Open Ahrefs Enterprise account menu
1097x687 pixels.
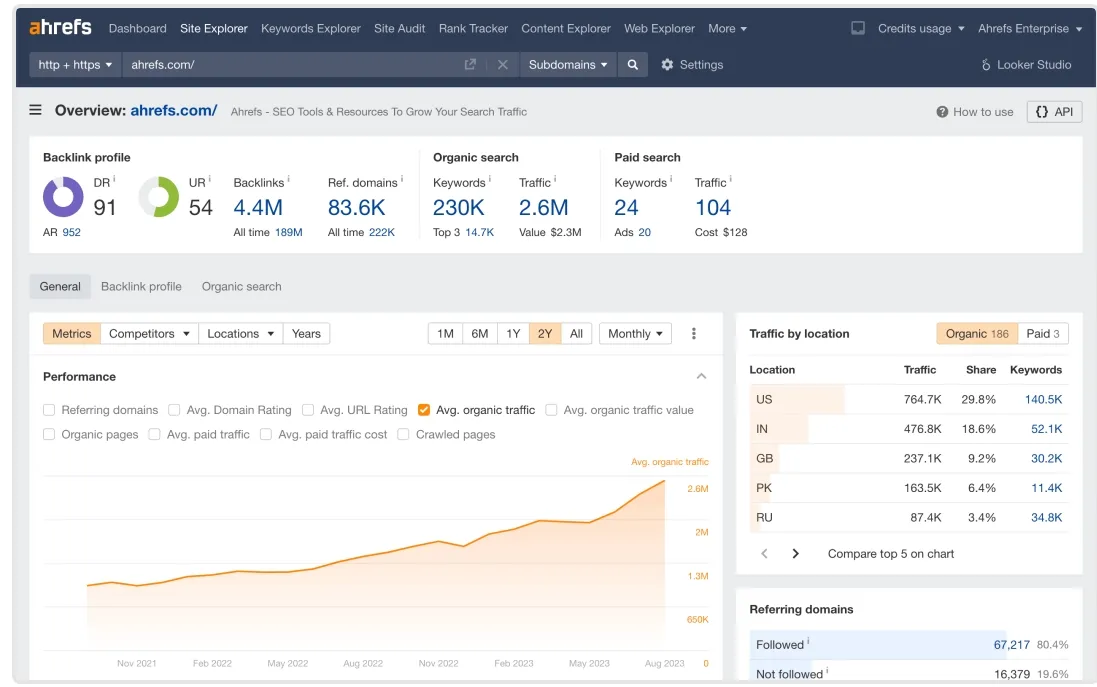(1030, 29)
